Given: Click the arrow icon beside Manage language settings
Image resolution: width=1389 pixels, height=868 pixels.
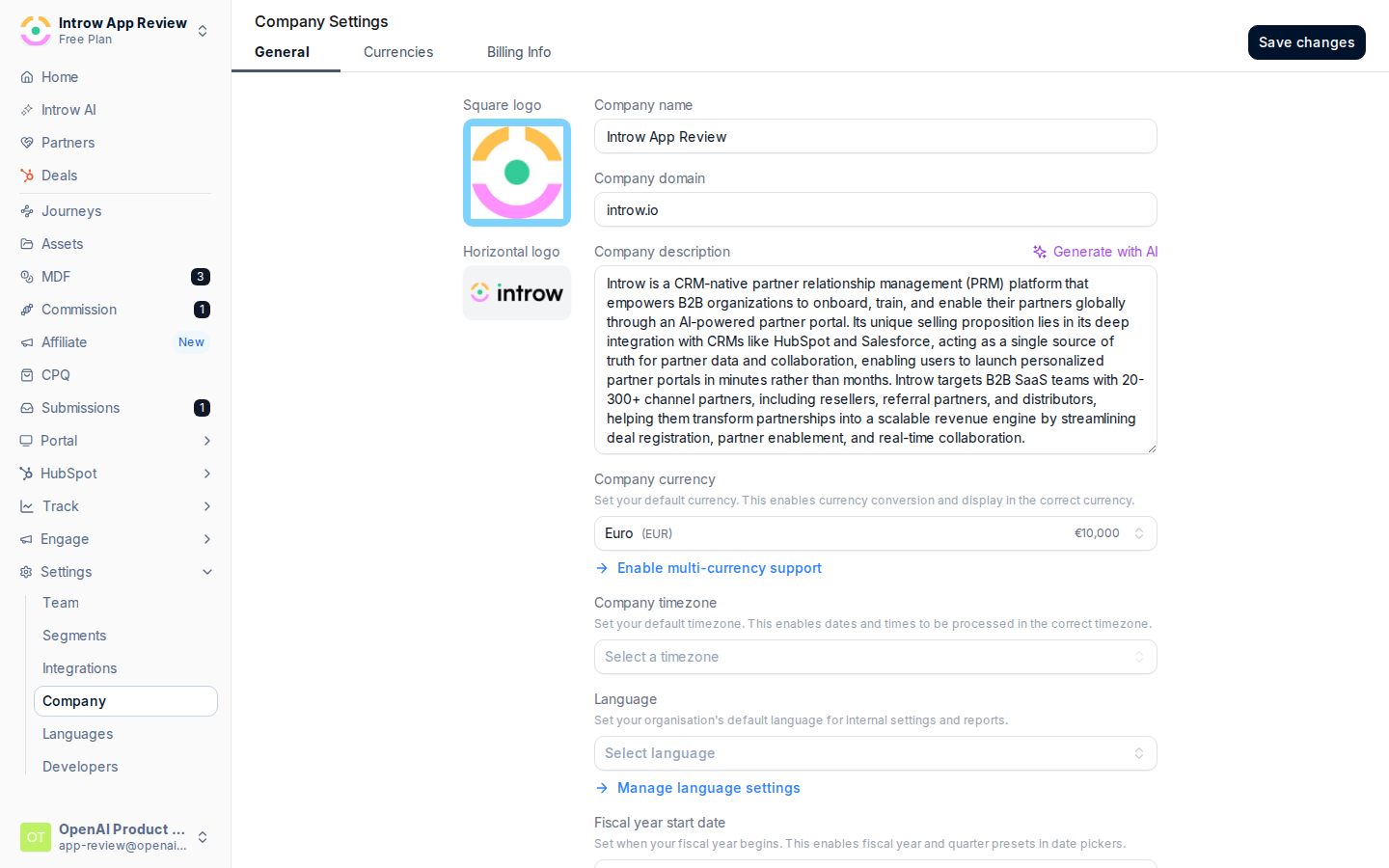Looking at the screenshot, I should tap(602, 788).
